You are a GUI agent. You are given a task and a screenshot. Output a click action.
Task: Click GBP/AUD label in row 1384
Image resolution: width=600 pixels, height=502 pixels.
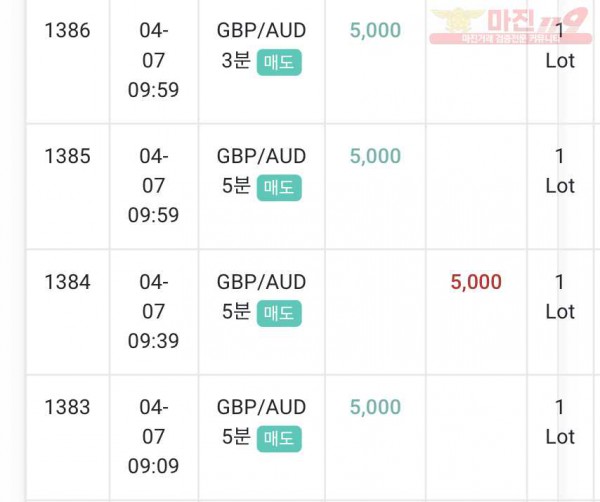click(261, 282)
